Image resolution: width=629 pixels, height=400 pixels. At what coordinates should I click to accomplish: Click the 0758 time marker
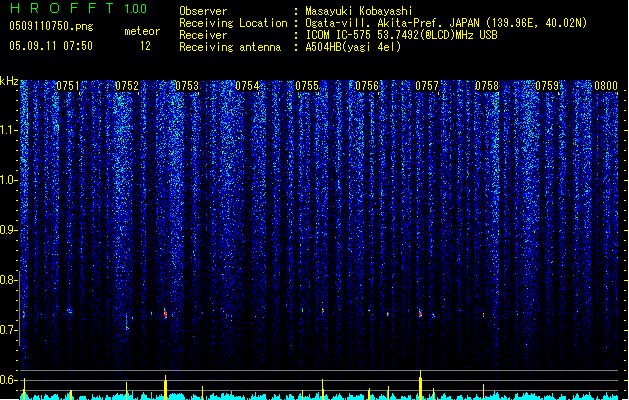point(487,86)
